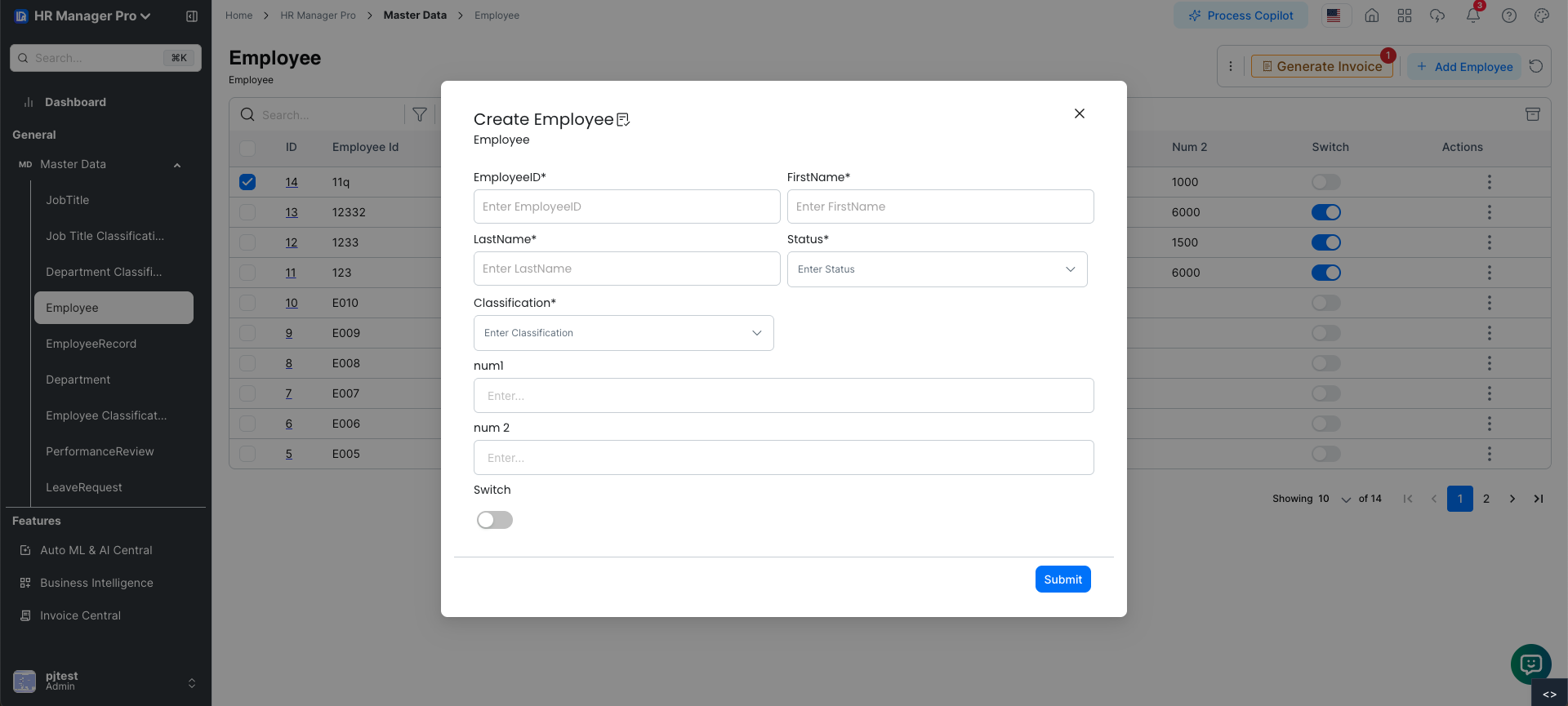Open JobTitle under Master Data
Screen dimensions: 1568x706
coord(68,200)
